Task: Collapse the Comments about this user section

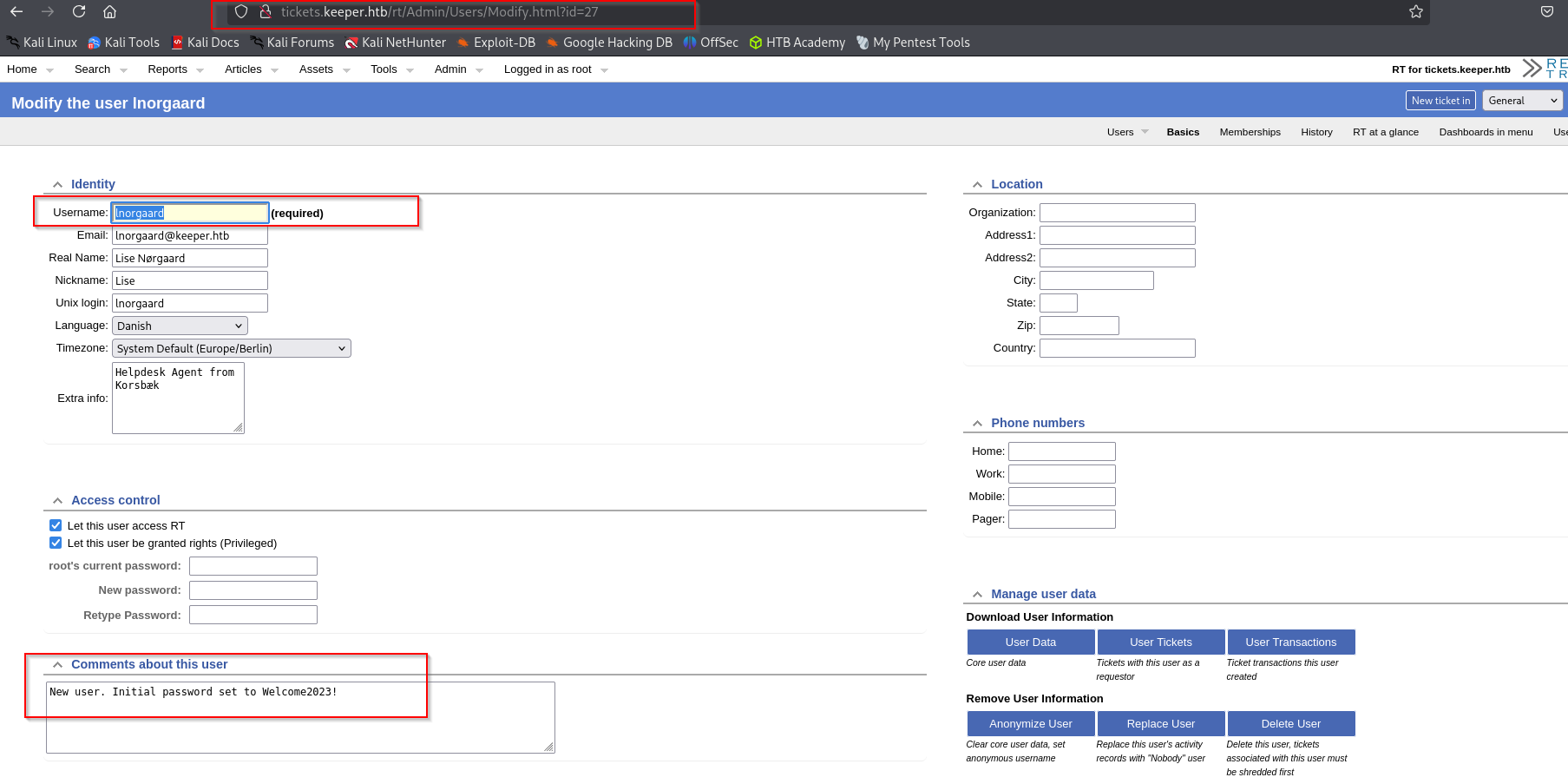Action: click(57, 664)
